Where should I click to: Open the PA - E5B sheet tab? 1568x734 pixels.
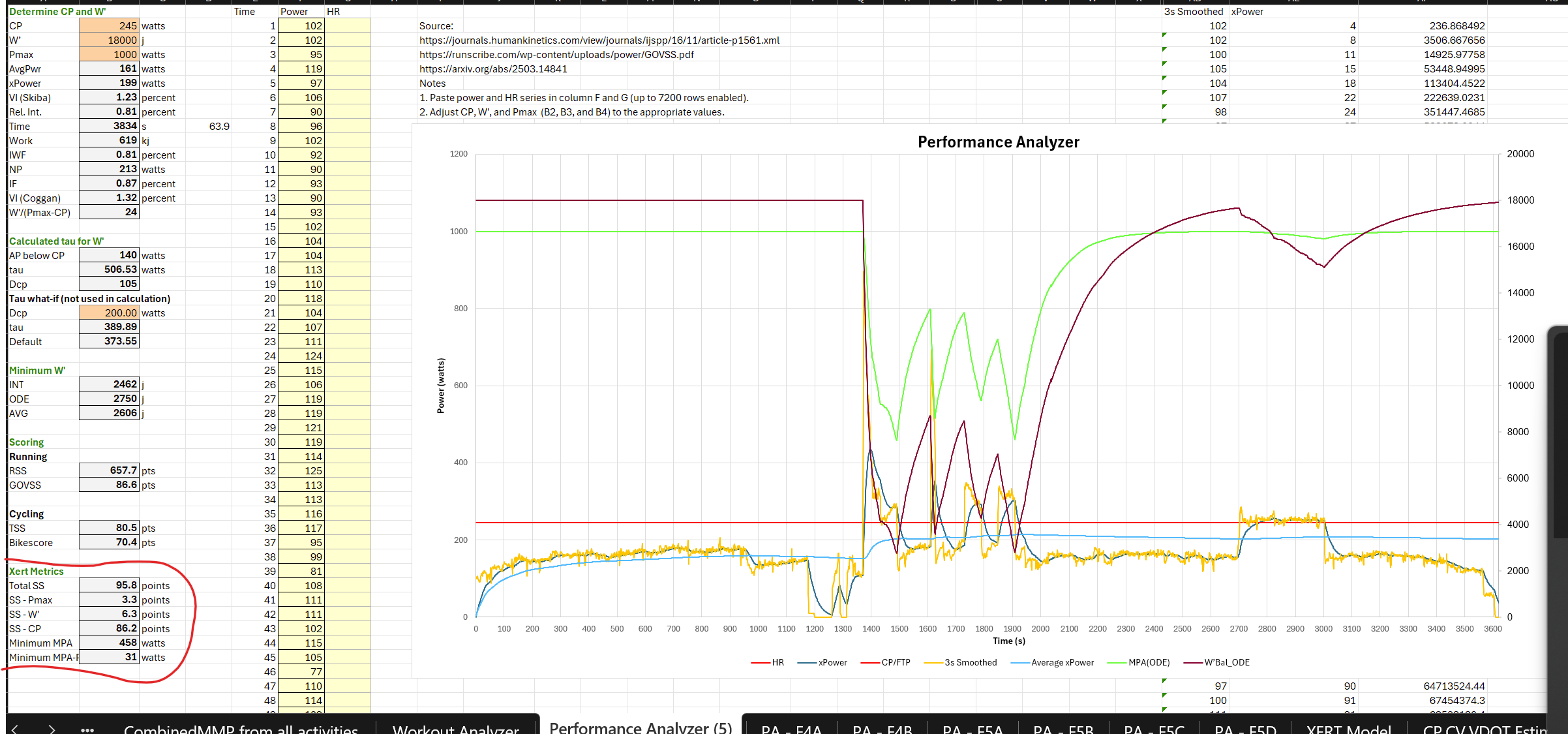click(1063, 729)
